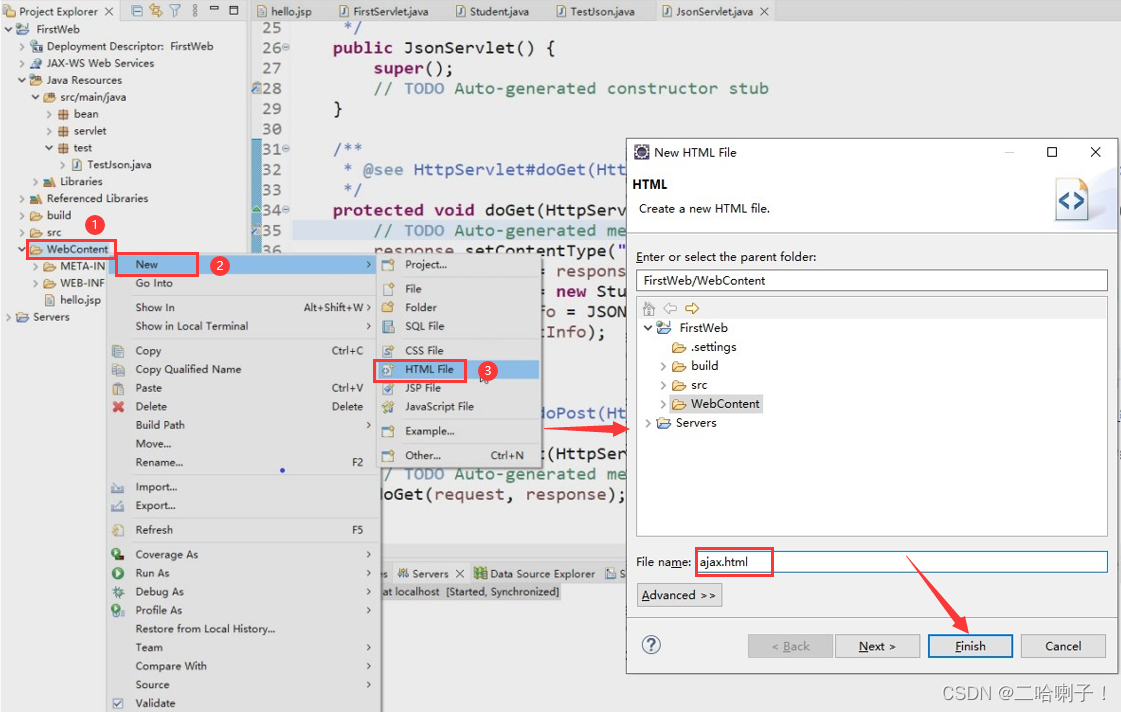Expand the src folder in the dialog tree

[663, 385]
